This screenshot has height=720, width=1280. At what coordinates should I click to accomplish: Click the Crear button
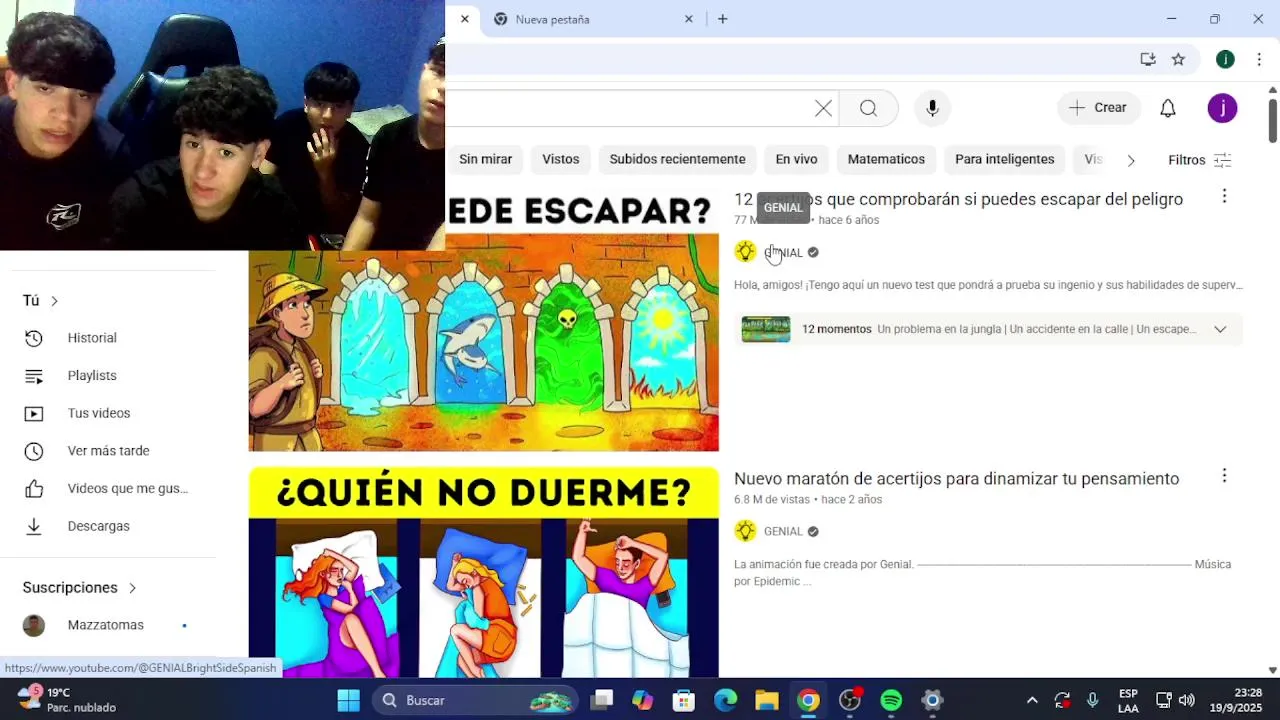(x=1098, y=108)
